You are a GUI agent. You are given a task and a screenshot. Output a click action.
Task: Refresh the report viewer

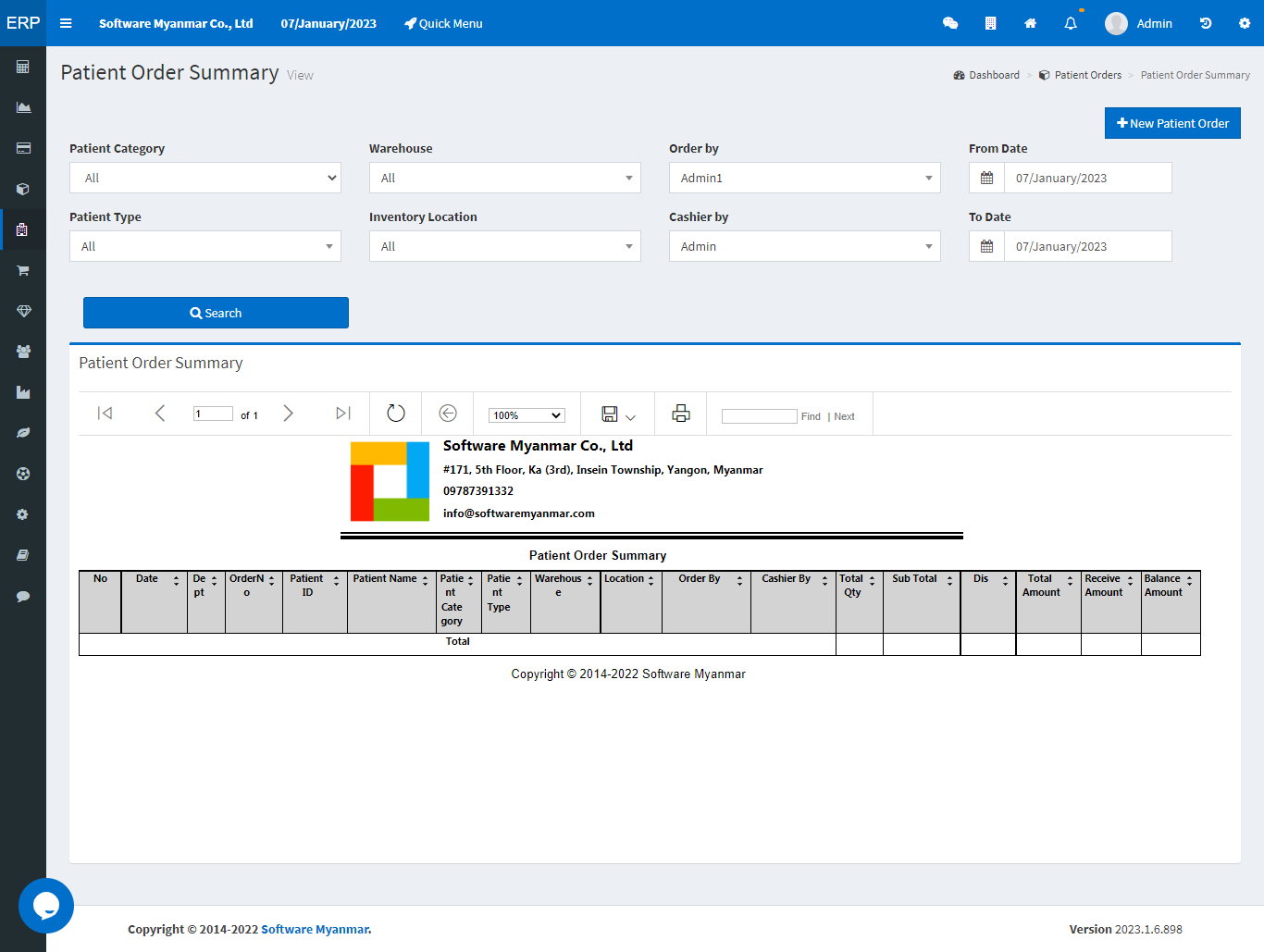point(396,414)
